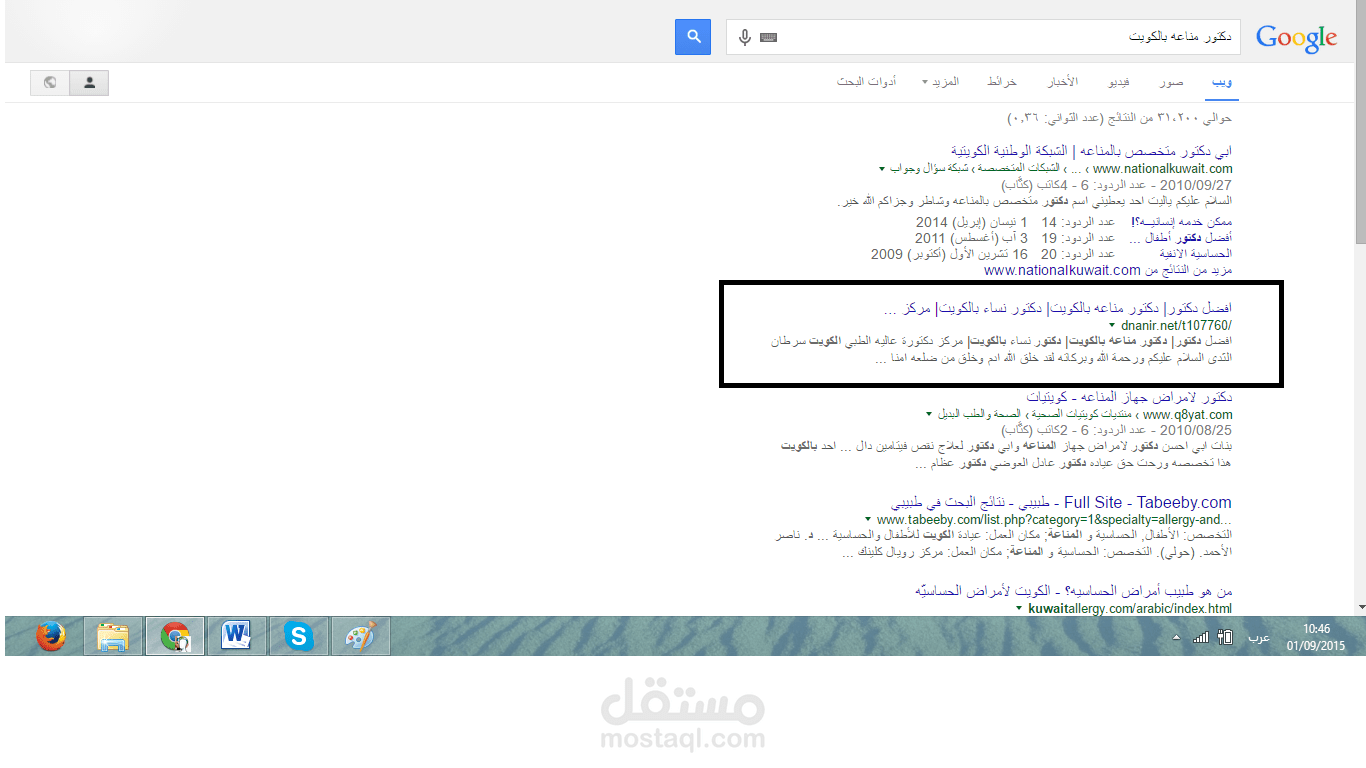
Task: Open the on-screen keyboard icon in search box
Action: (x=769, y=38)
